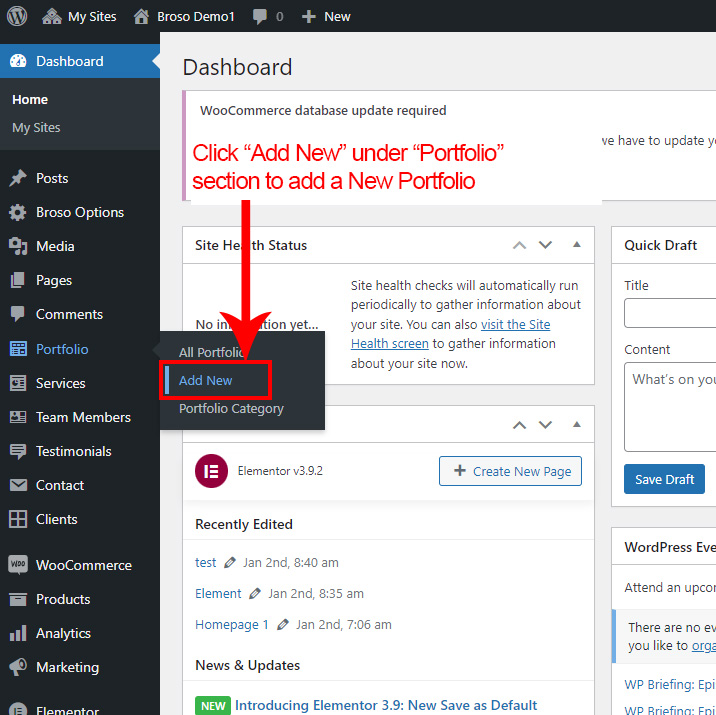716x715 pixels.
Task: Open All Portfolio from the flyout
Action: click(211, 352)
